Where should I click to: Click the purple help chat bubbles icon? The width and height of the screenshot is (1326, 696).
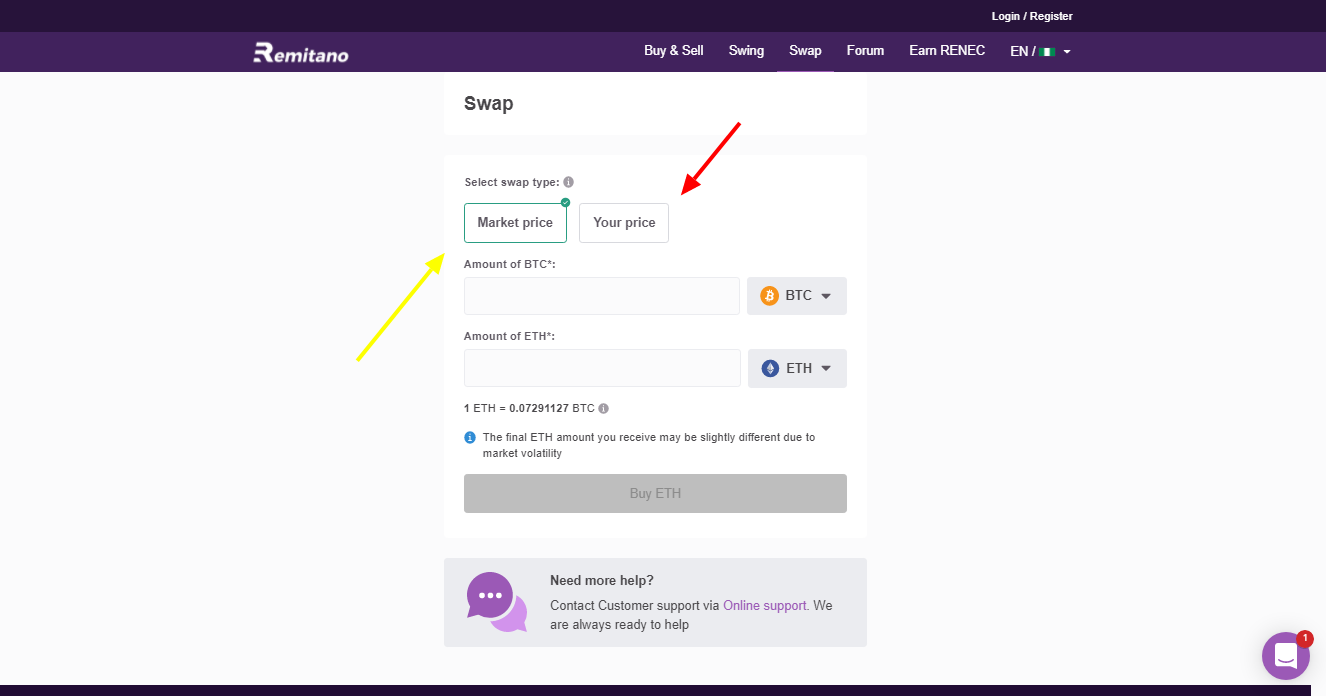click(496, 601)
